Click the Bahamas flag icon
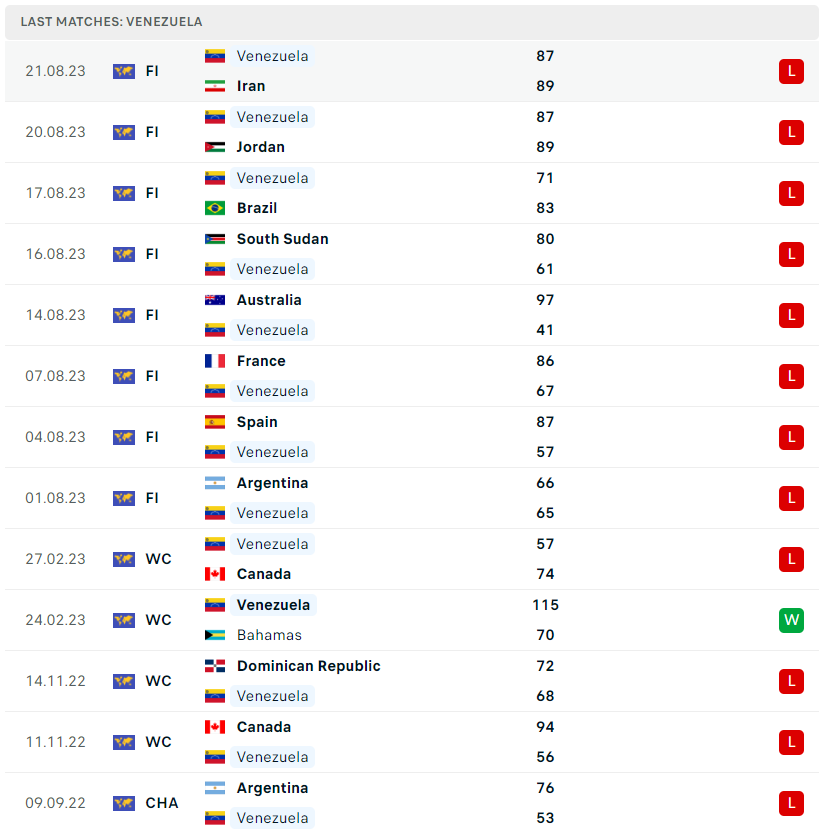Screen dimensions: 826x829 215,635
